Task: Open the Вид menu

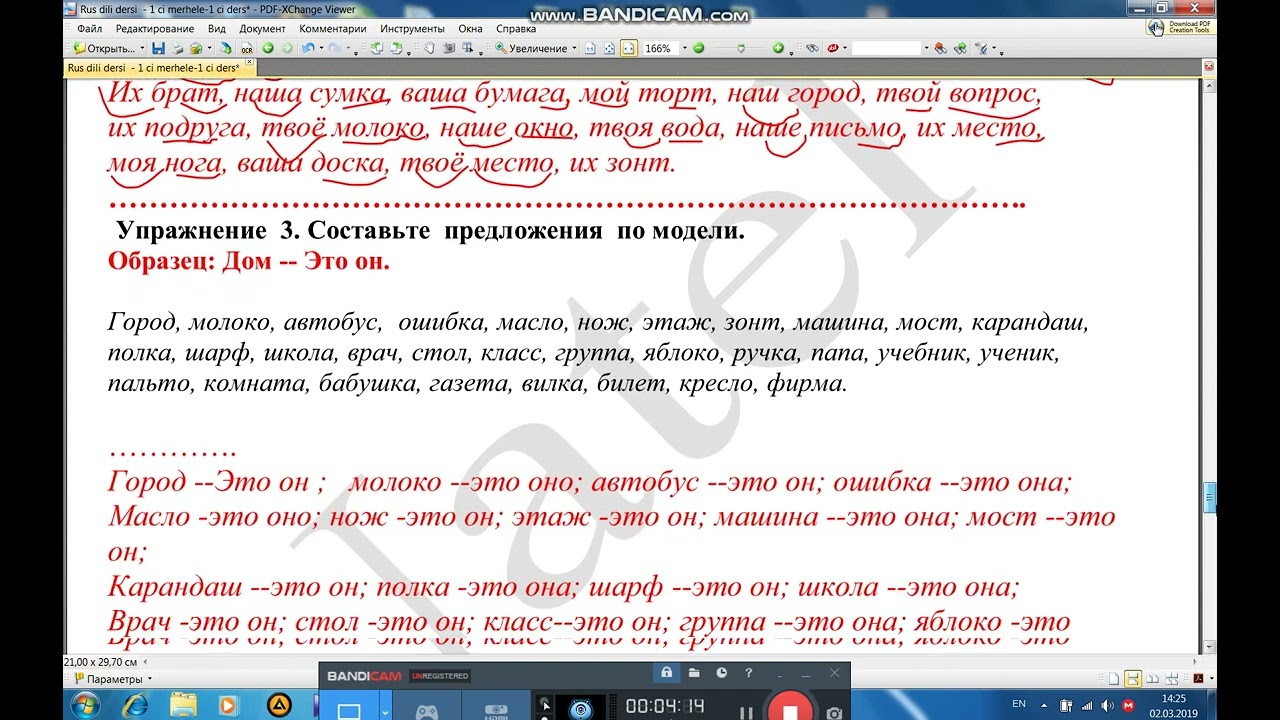Action: (x=216, y=29)
